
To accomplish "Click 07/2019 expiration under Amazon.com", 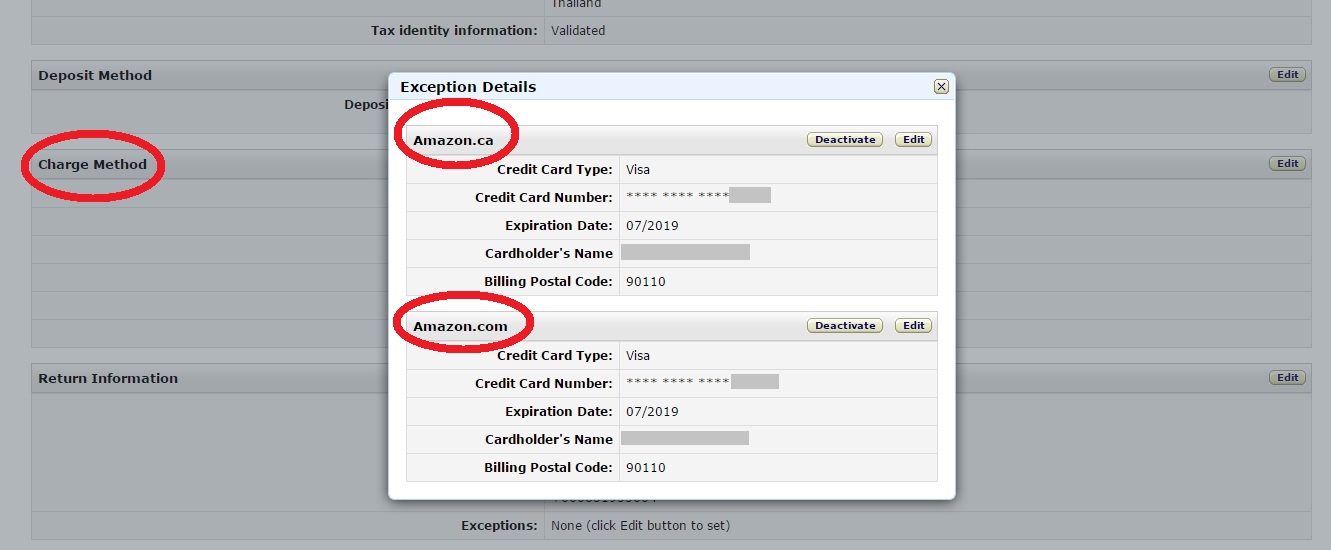I will click(x=652, y=411).
